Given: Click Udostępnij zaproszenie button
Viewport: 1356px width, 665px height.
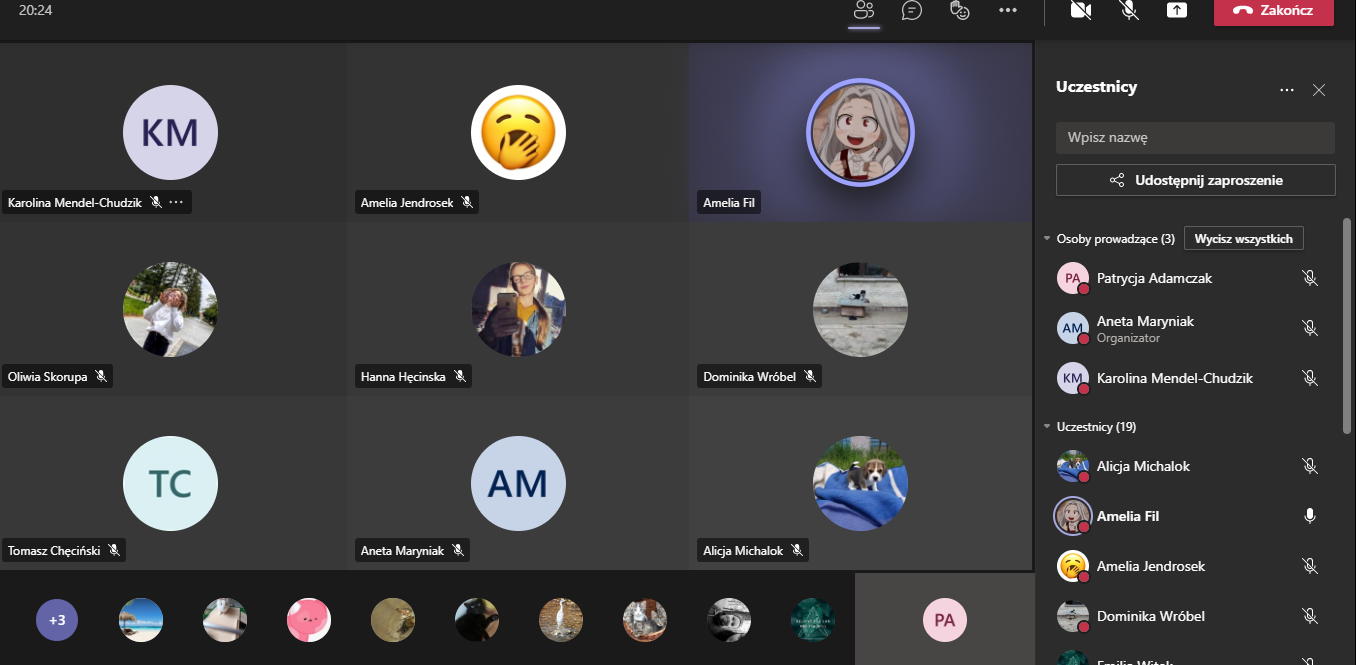Looking at the screenshot, I should pyautogui.click(x=1195, y=180).
